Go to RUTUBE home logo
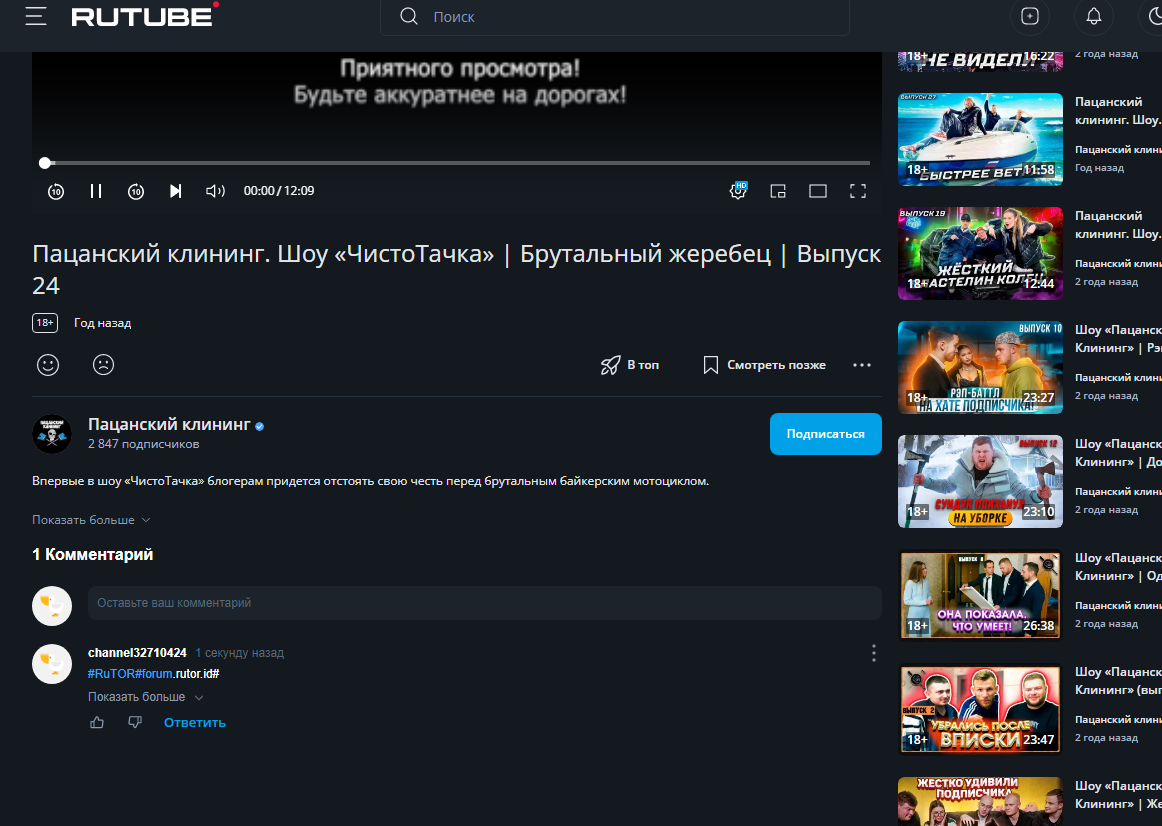The image size is (1162, 826). pos(145,16)
